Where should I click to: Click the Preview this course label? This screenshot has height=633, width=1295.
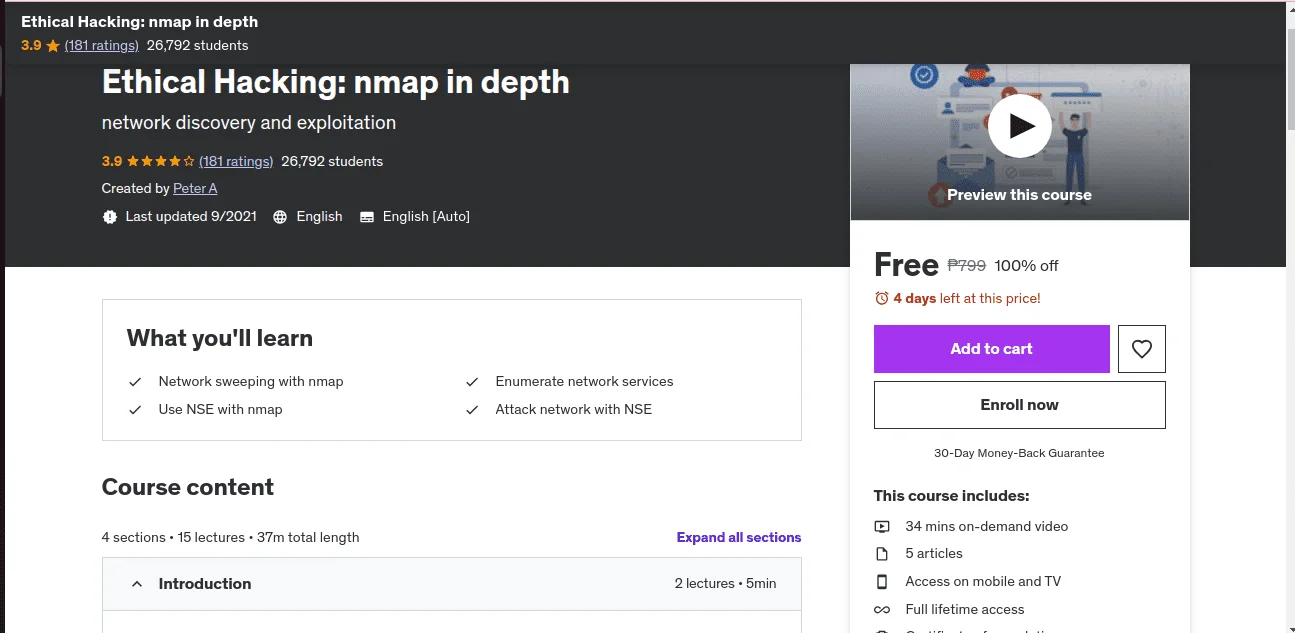[1019, 195]
